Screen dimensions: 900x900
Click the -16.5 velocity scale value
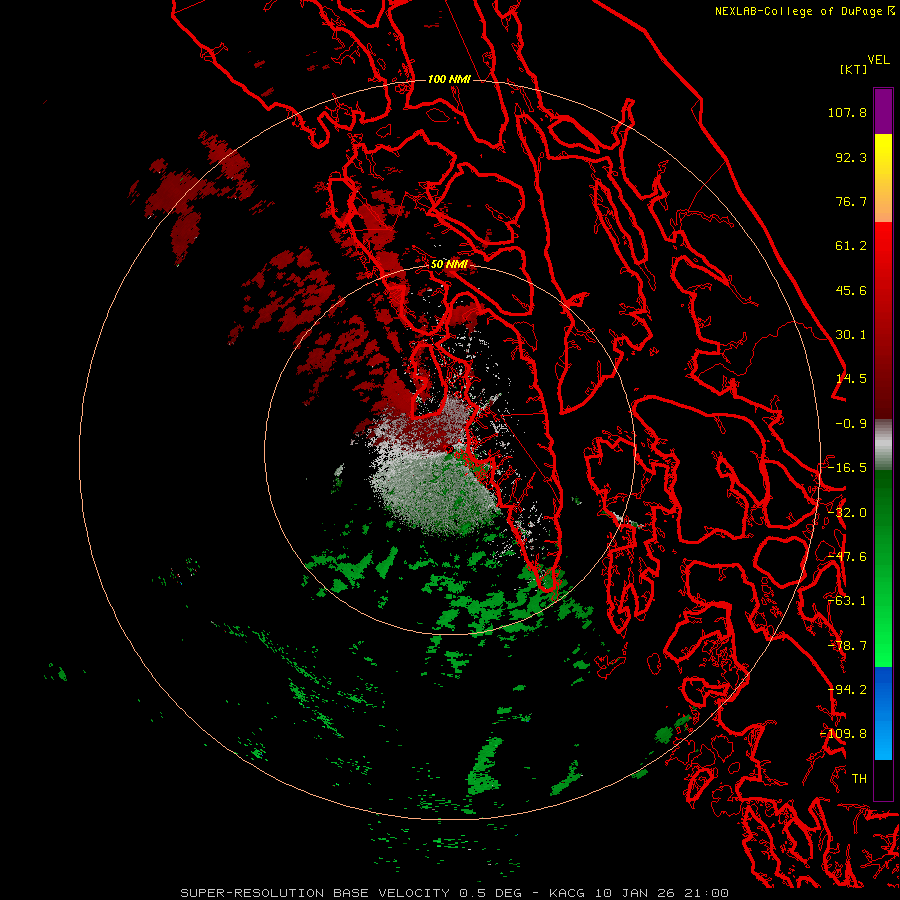847,468
